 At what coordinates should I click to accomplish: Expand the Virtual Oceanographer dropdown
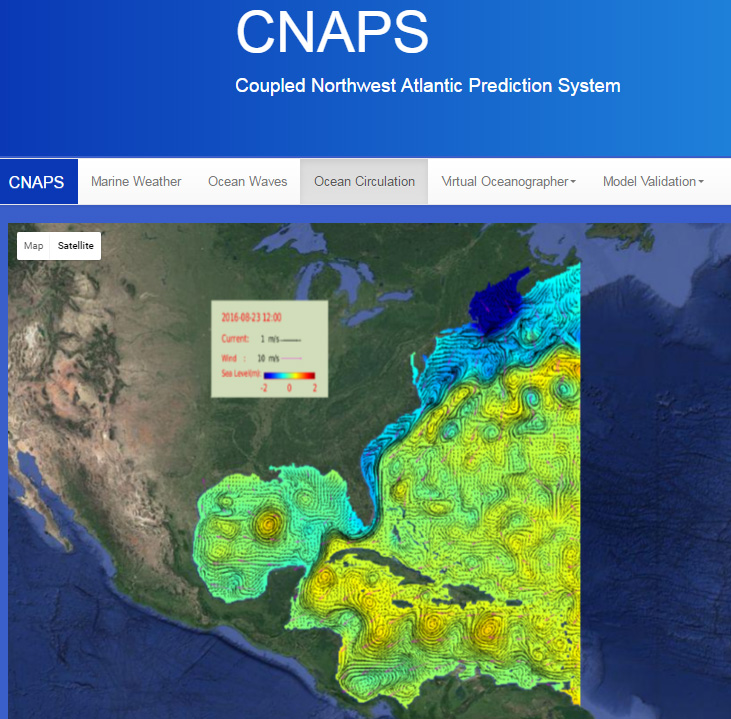[508, 181]
